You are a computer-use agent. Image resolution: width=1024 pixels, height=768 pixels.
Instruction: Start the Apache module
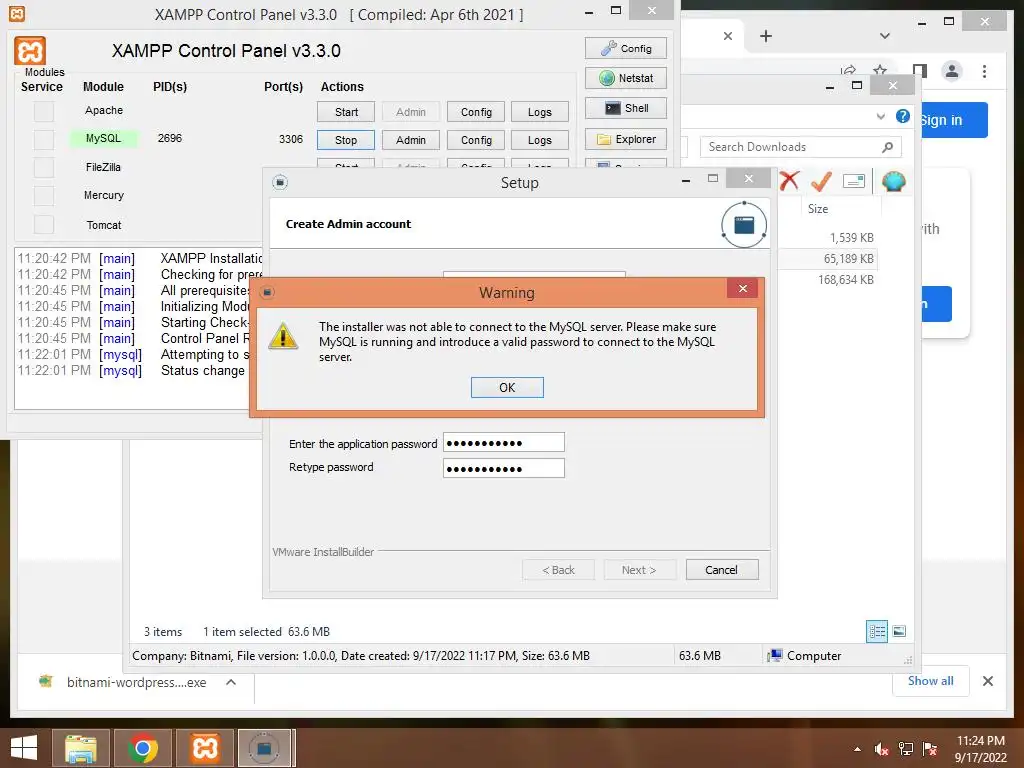[x=346, y=112]
